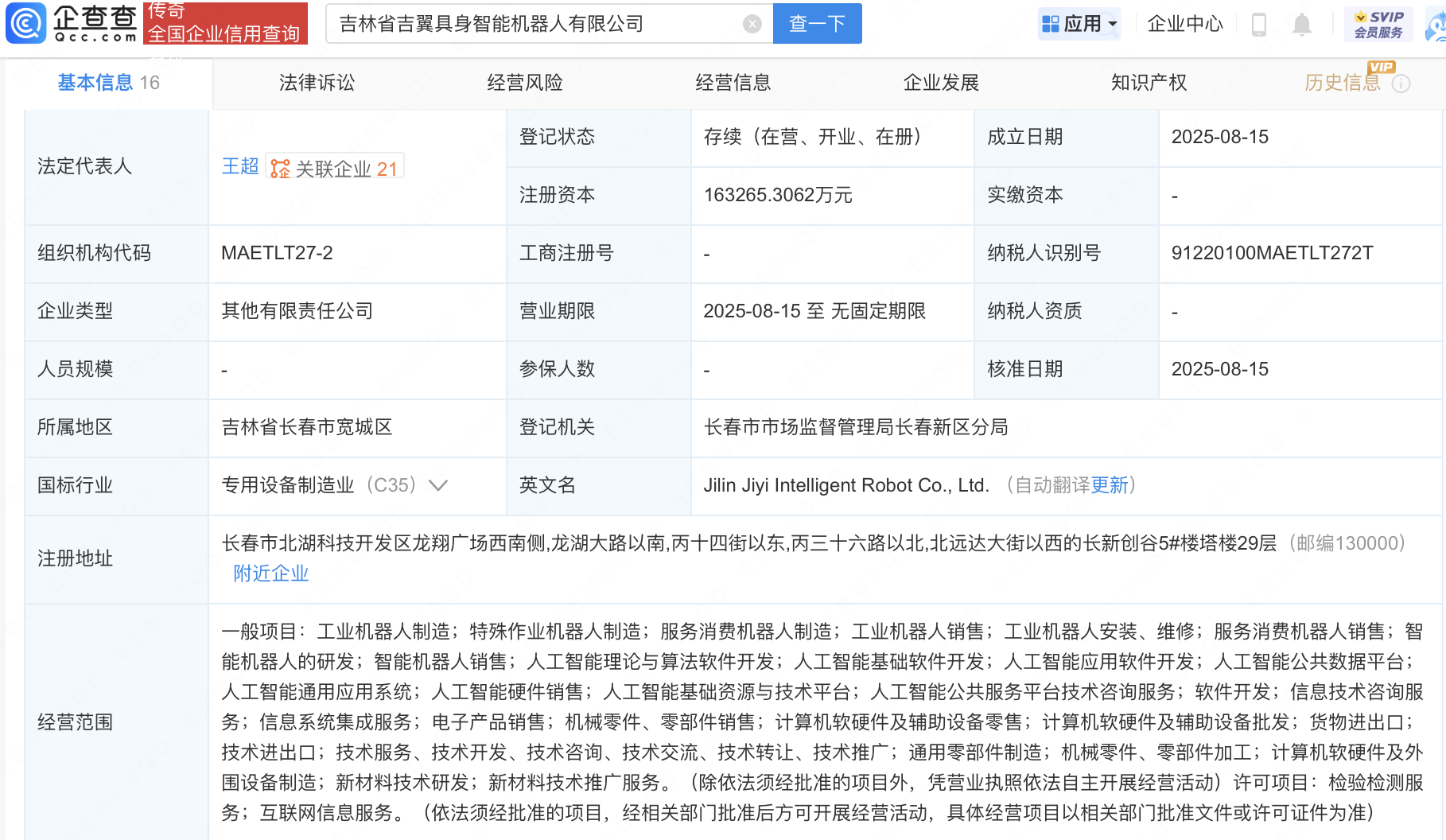Image resolution: width=1446 pixels, height=840 pixels.
Task: Select company type 其他有限责任公司
Action: 297,311
